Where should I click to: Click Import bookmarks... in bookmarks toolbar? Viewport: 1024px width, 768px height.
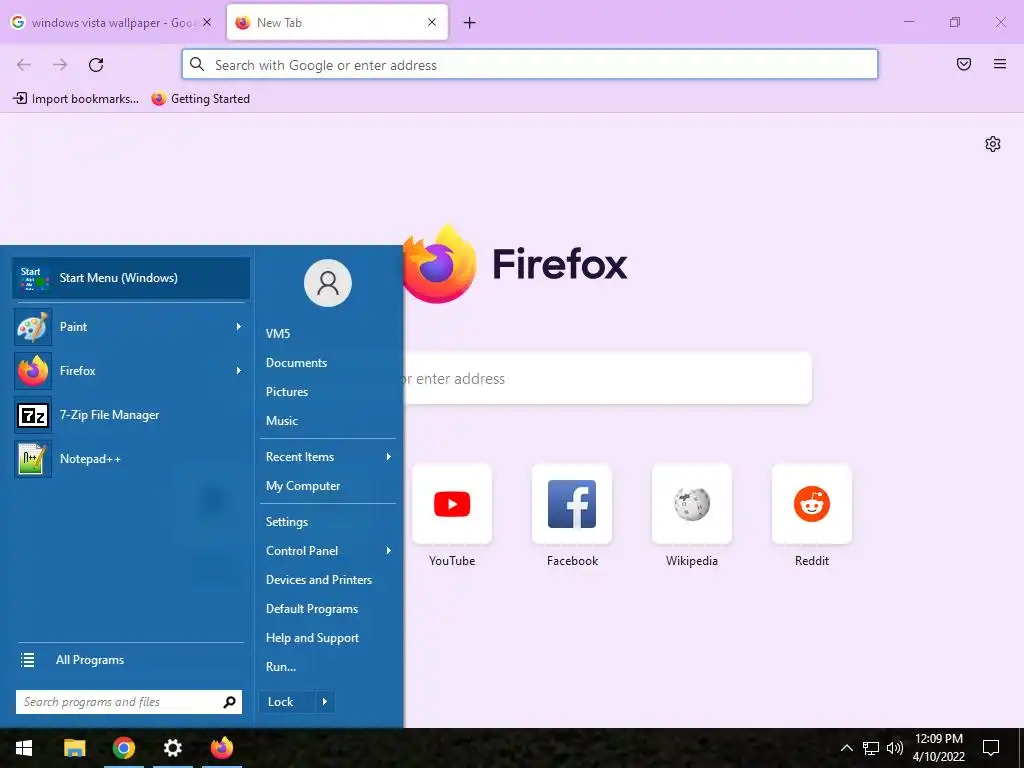[x=76, y=99]
